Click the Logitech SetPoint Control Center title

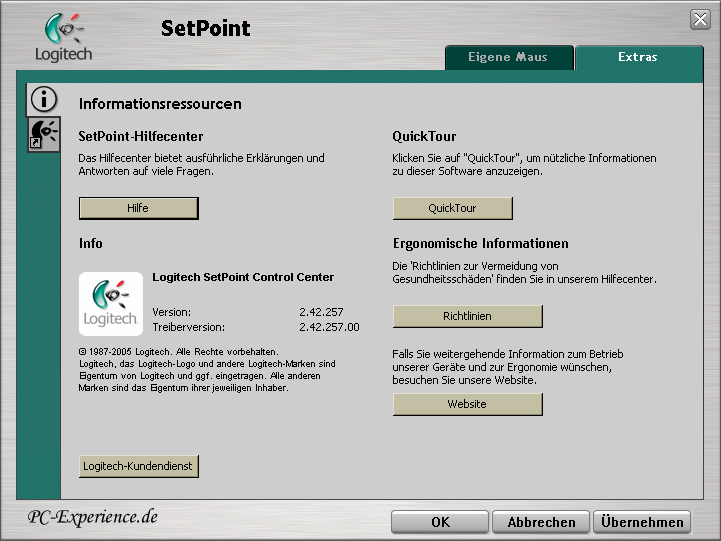243,277
